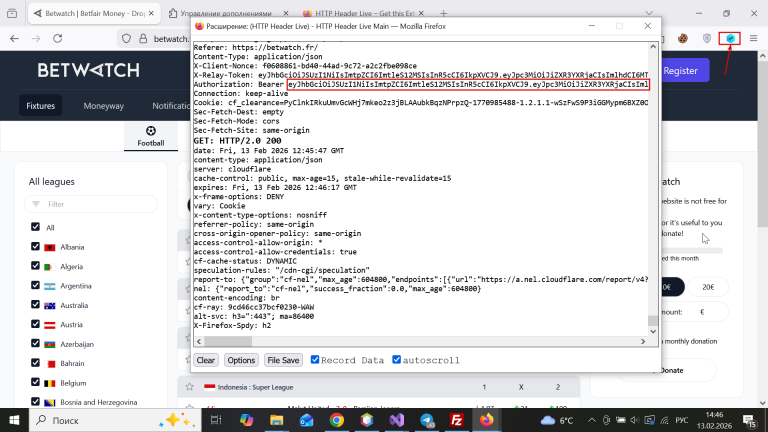
Task: Open the uBlock shield extension icon
Action: click(x=706, y=38)
